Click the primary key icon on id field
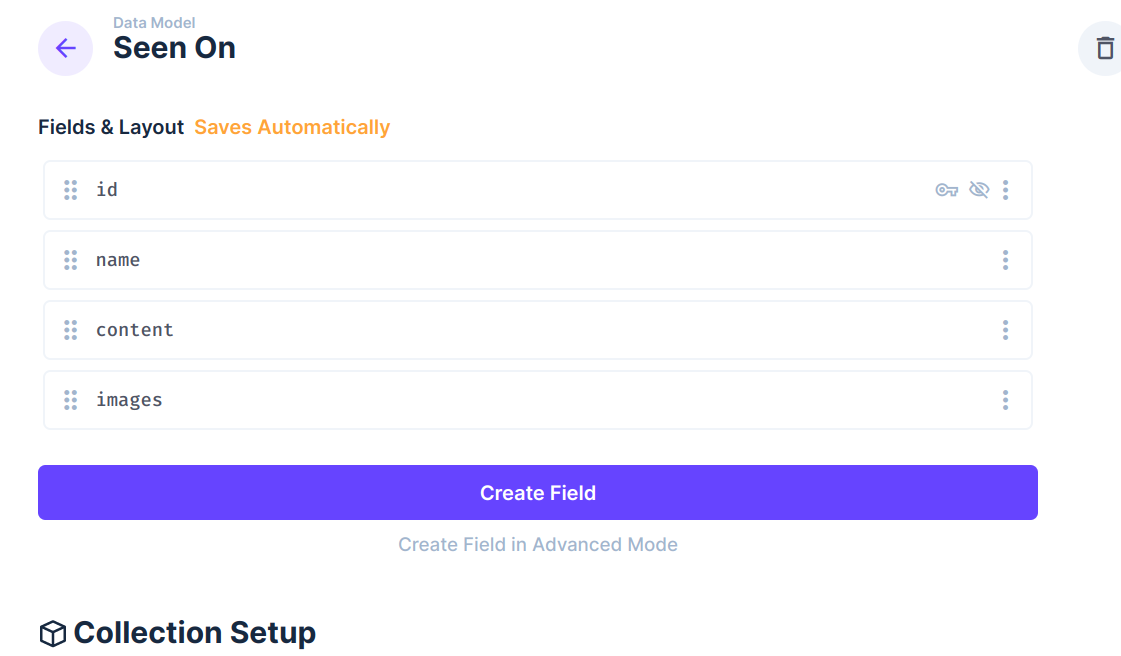The image size is (1121, 656). point(947,189)
